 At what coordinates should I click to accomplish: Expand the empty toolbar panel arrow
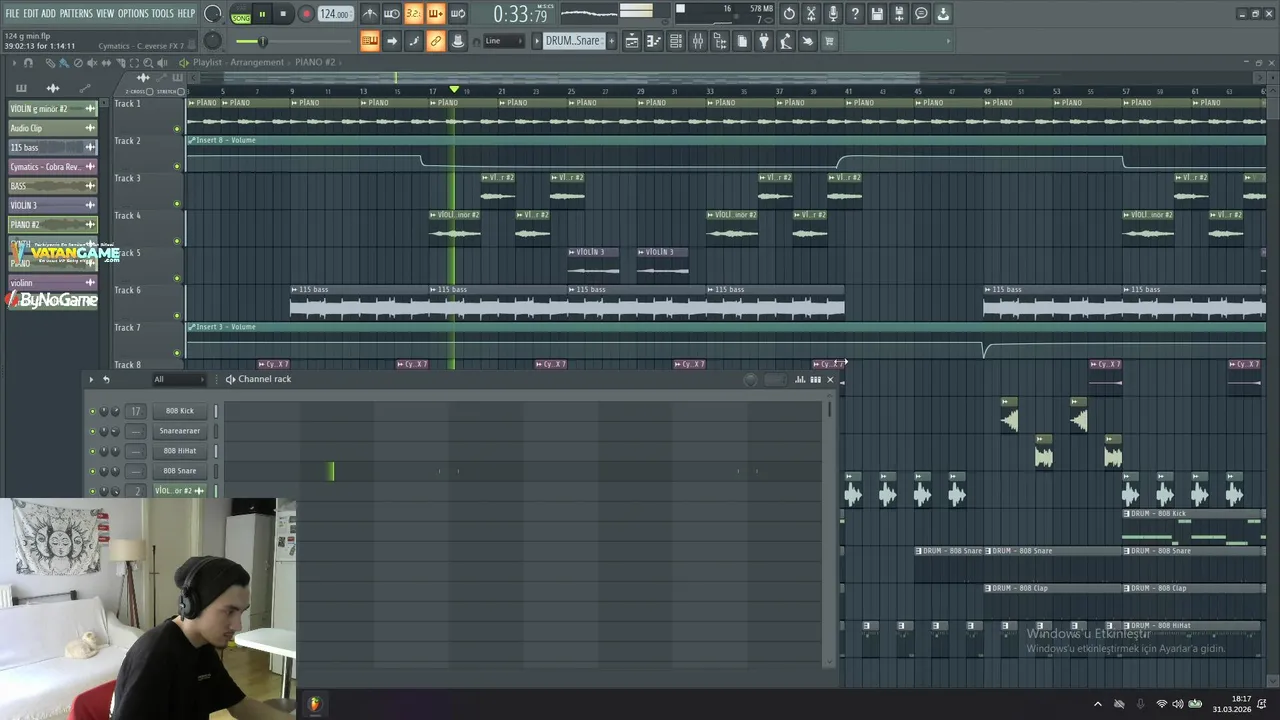948,41
